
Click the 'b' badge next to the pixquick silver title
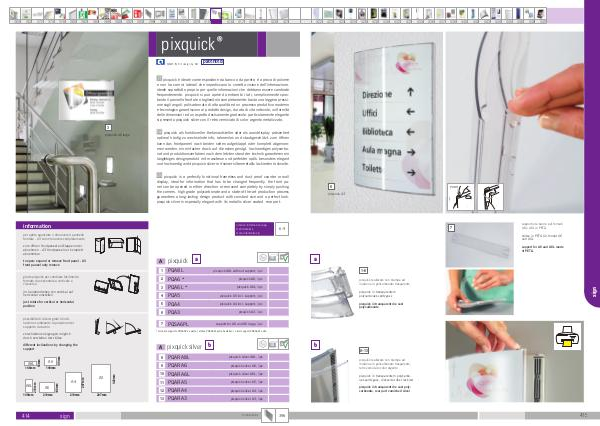pos(209,345)
